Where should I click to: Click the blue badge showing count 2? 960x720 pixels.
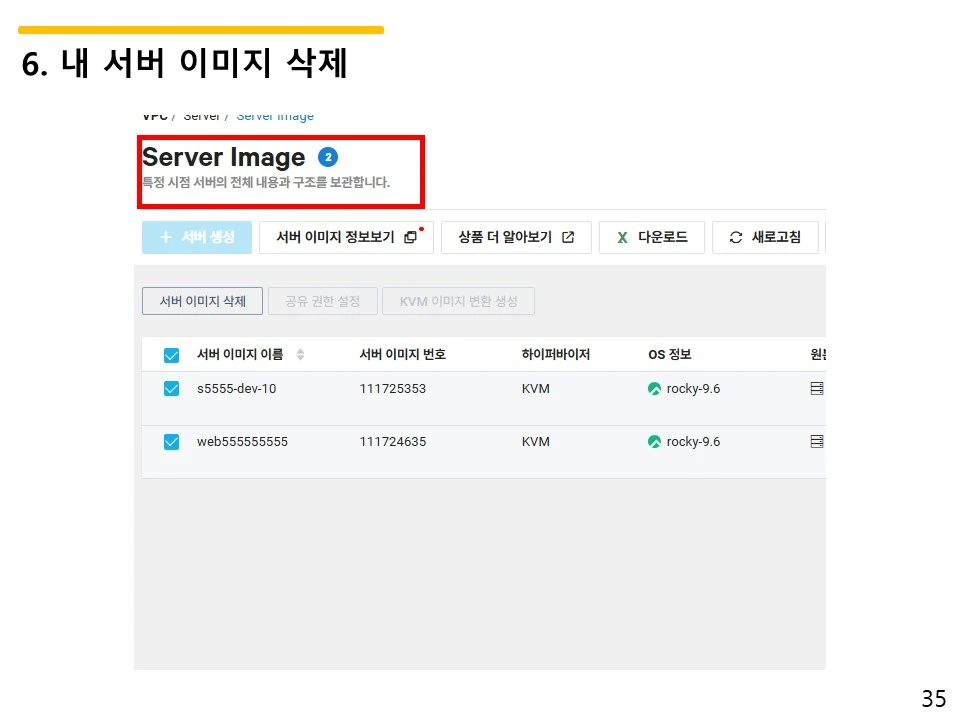point(327,155)
